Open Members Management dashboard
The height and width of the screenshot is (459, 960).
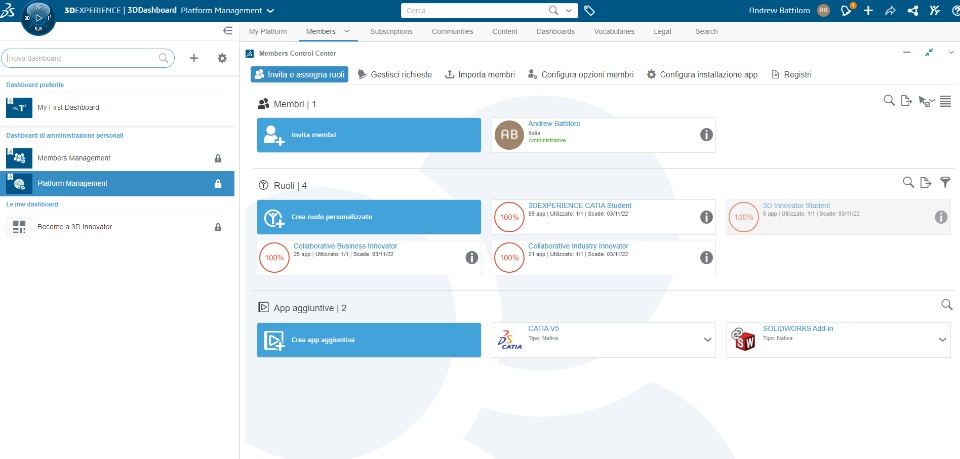[117, 158]
